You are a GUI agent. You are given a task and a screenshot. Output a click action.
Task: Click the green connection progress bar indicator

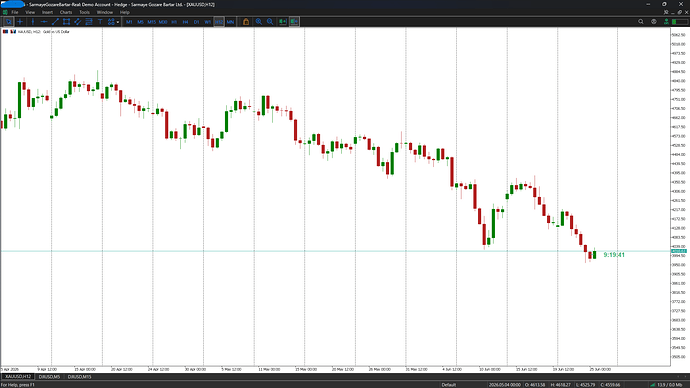pyautogui.click(x=680, y=22)
